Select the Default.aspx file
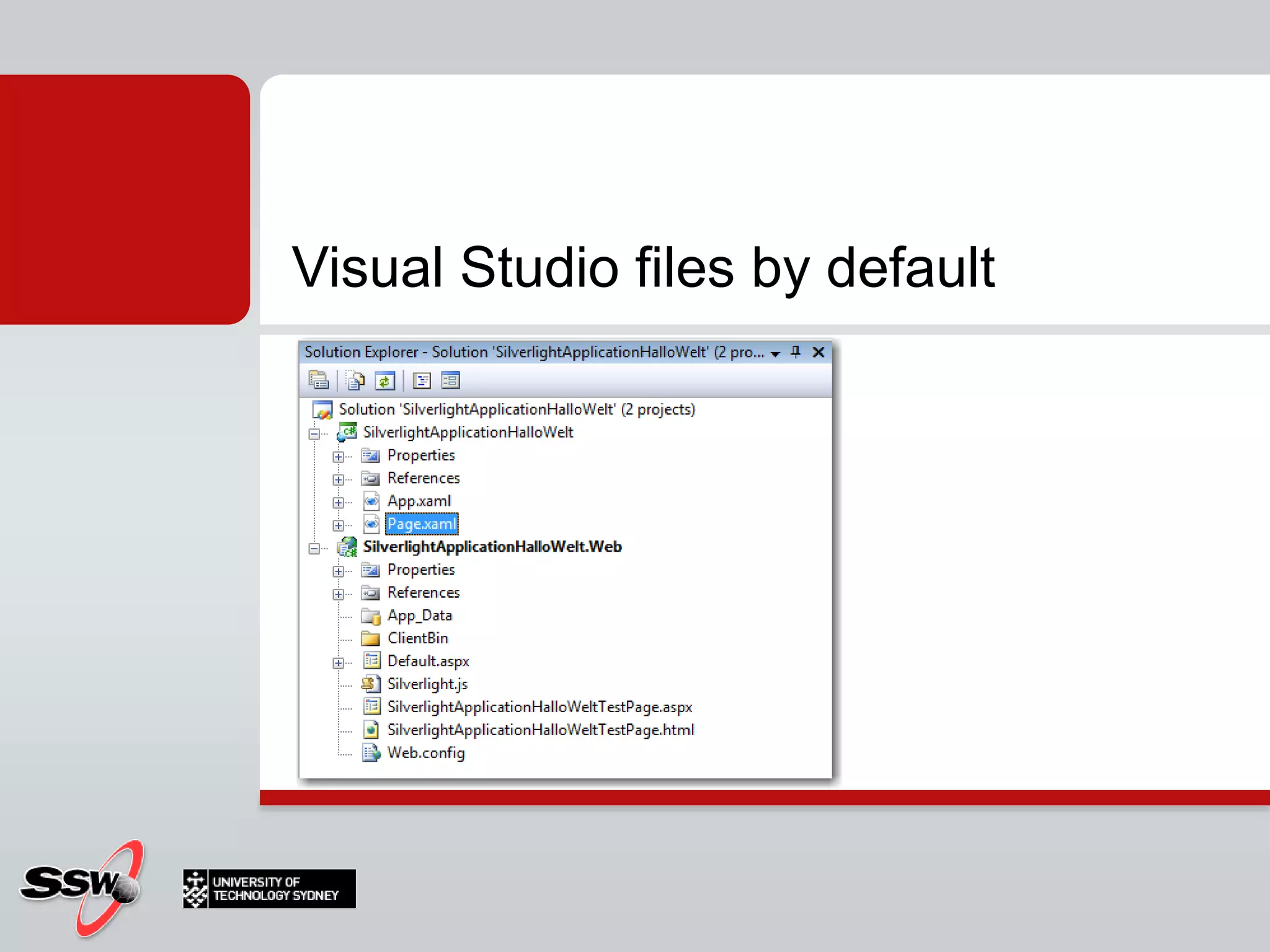 tap(429, 662)
